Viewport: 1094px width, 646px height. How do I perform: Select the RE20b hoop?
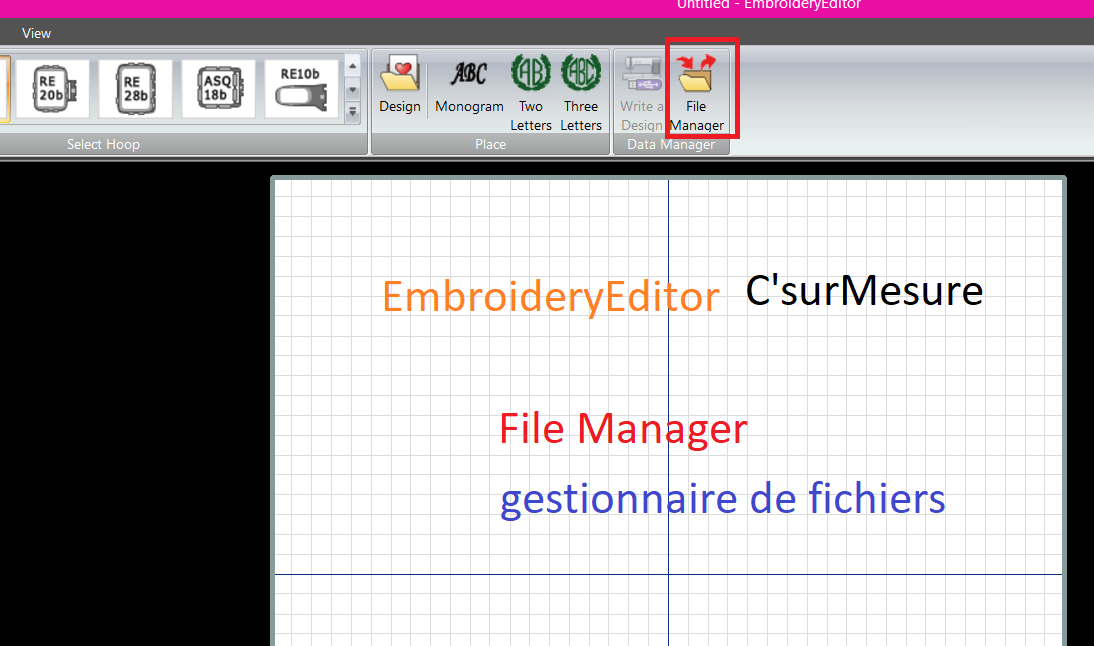(52, 88)
